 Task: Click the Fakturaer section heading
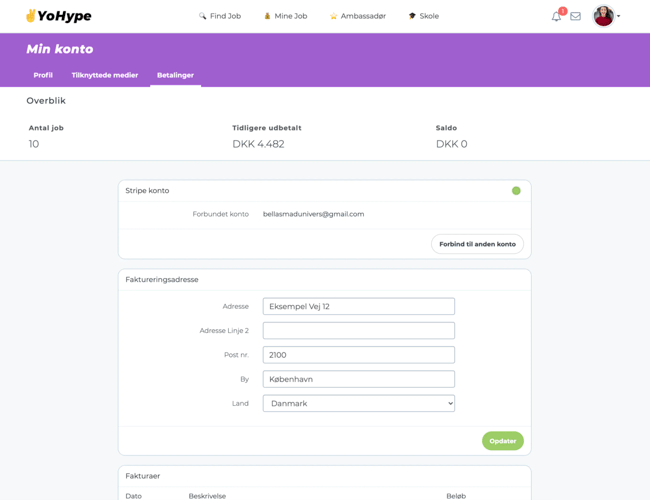click(x=143, y=476)
